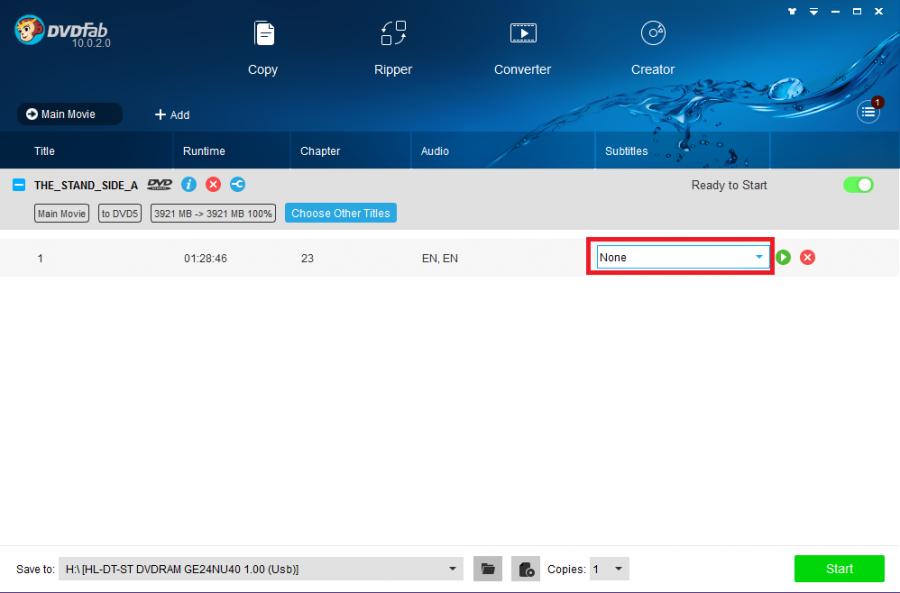This screenshot has height=593, width=900.
Task: Open the Subtitles None dropdown
Action: [x=682, y=258]
